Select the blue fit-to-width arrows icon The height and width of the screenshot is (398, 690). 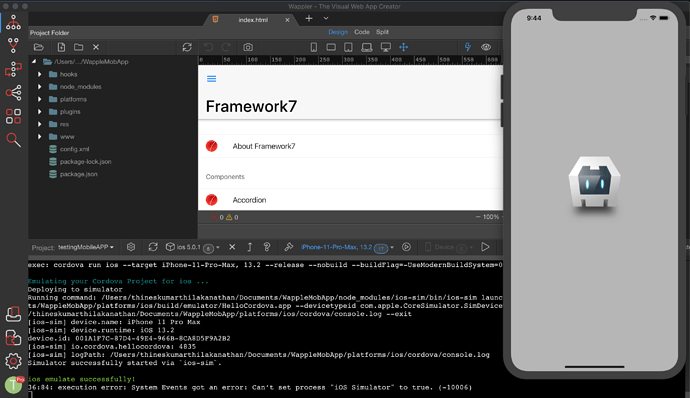404,47
